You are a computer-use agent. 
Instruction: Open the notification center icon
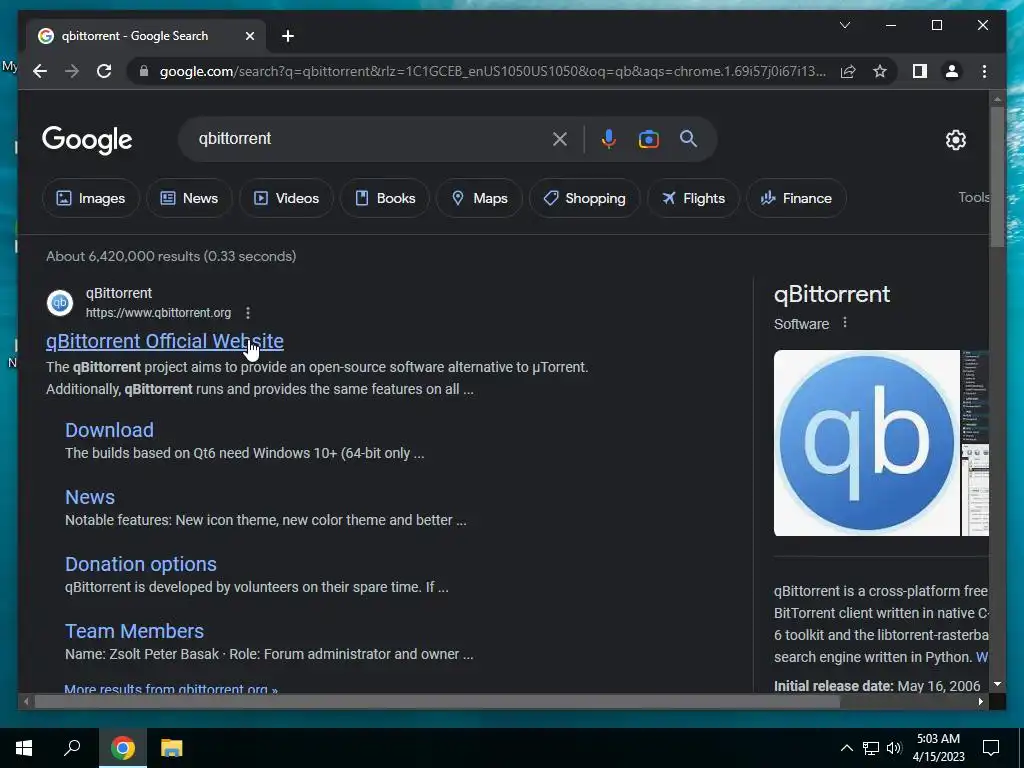tap(991, 748)
